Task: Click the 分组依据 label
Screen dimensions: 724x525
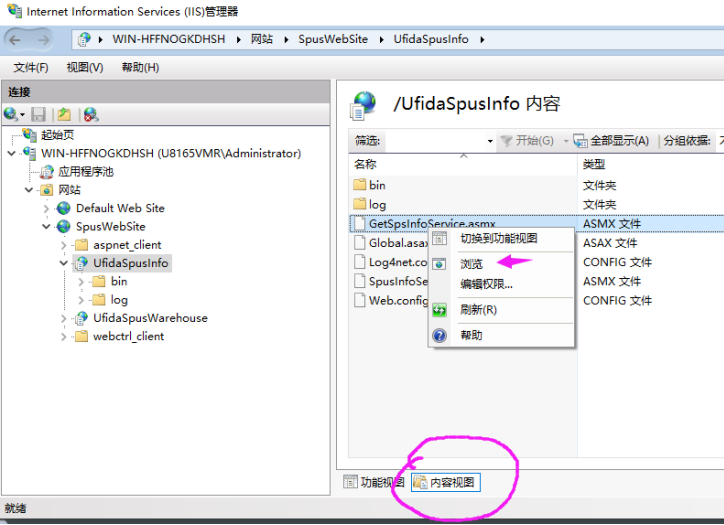Action: click(687, 140)
